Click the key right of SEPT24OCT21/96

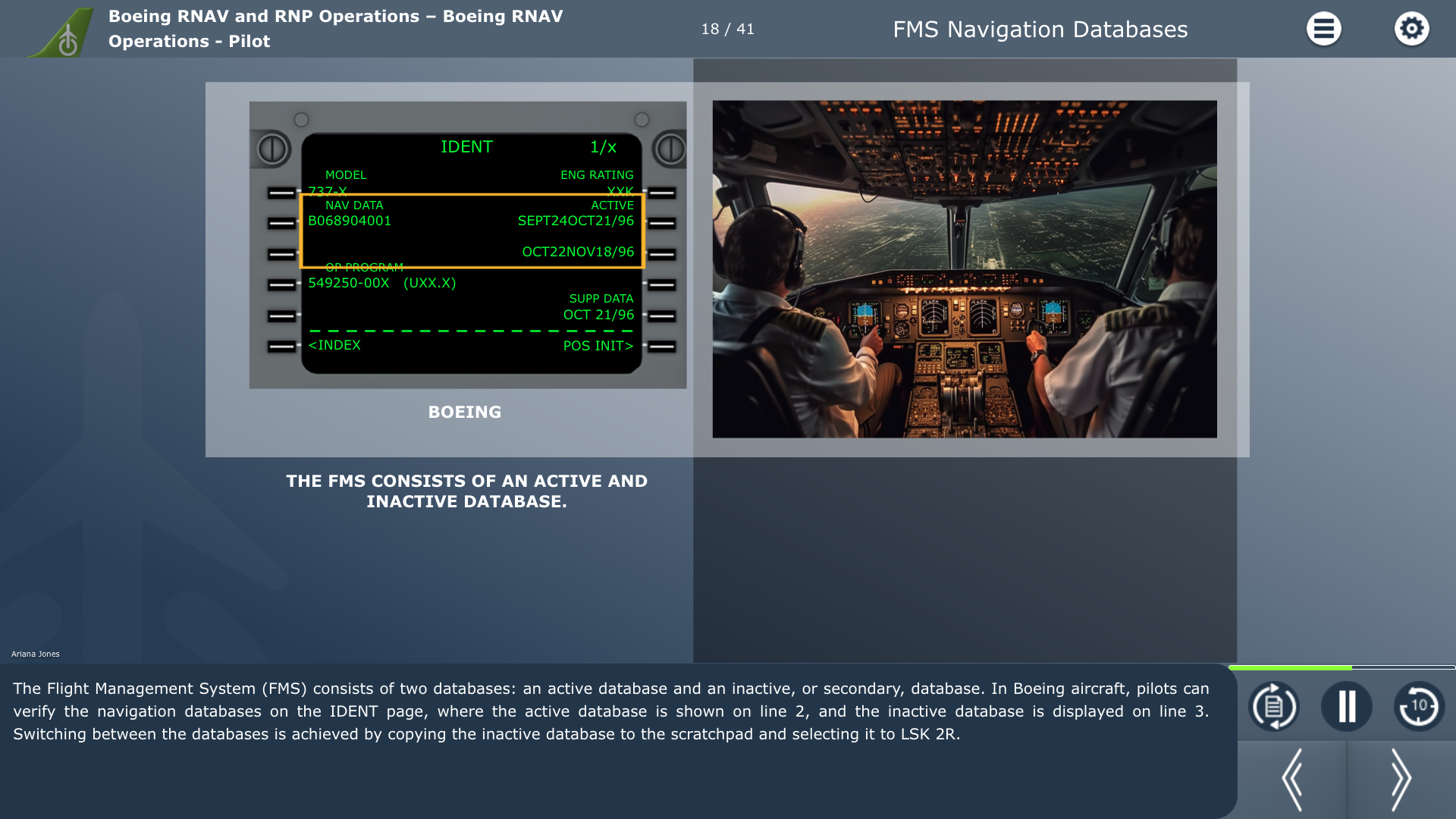pos(662,223)
